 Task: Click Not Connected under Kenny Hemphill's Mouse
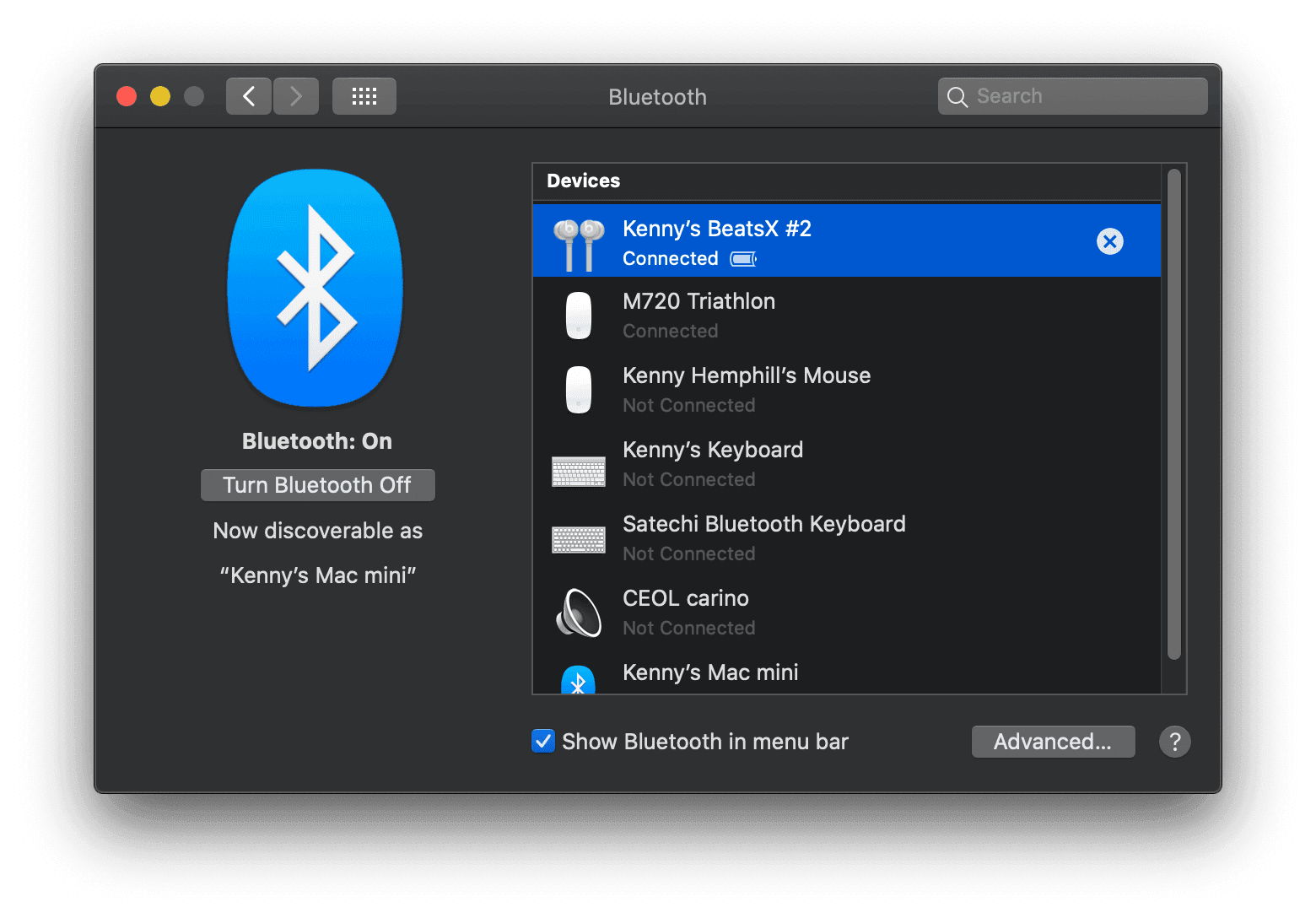coord(689,406)
